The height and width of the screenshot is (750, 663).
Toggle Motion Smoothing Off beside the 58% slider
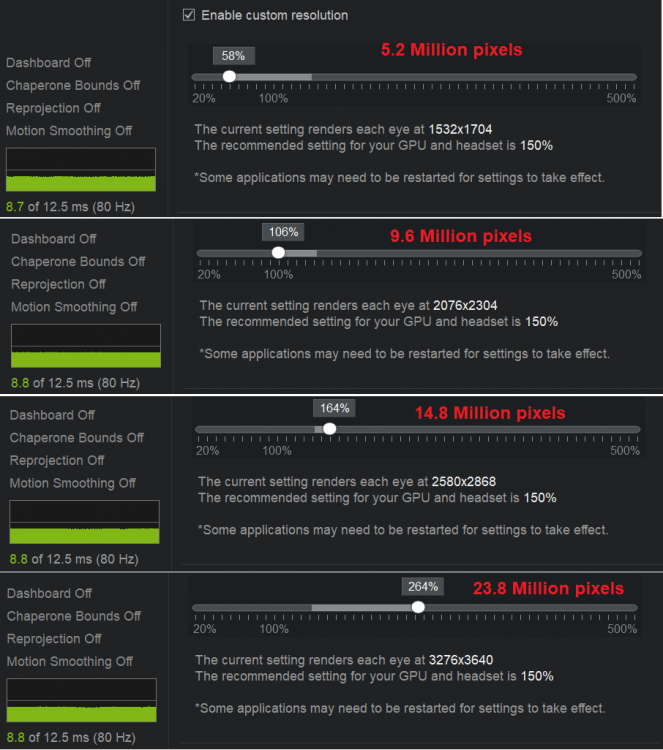click(x=69, y=130)
